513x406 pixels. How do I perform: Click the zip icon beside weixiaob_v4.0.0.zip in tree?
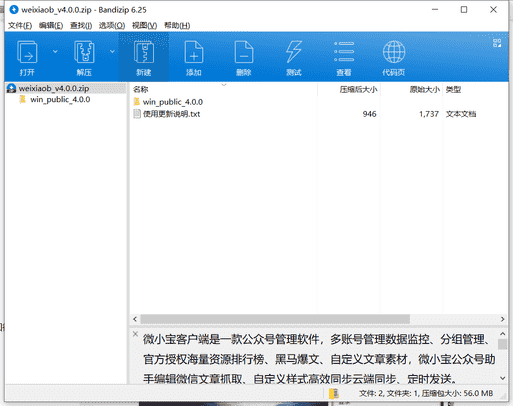click(x=12, y=88)
